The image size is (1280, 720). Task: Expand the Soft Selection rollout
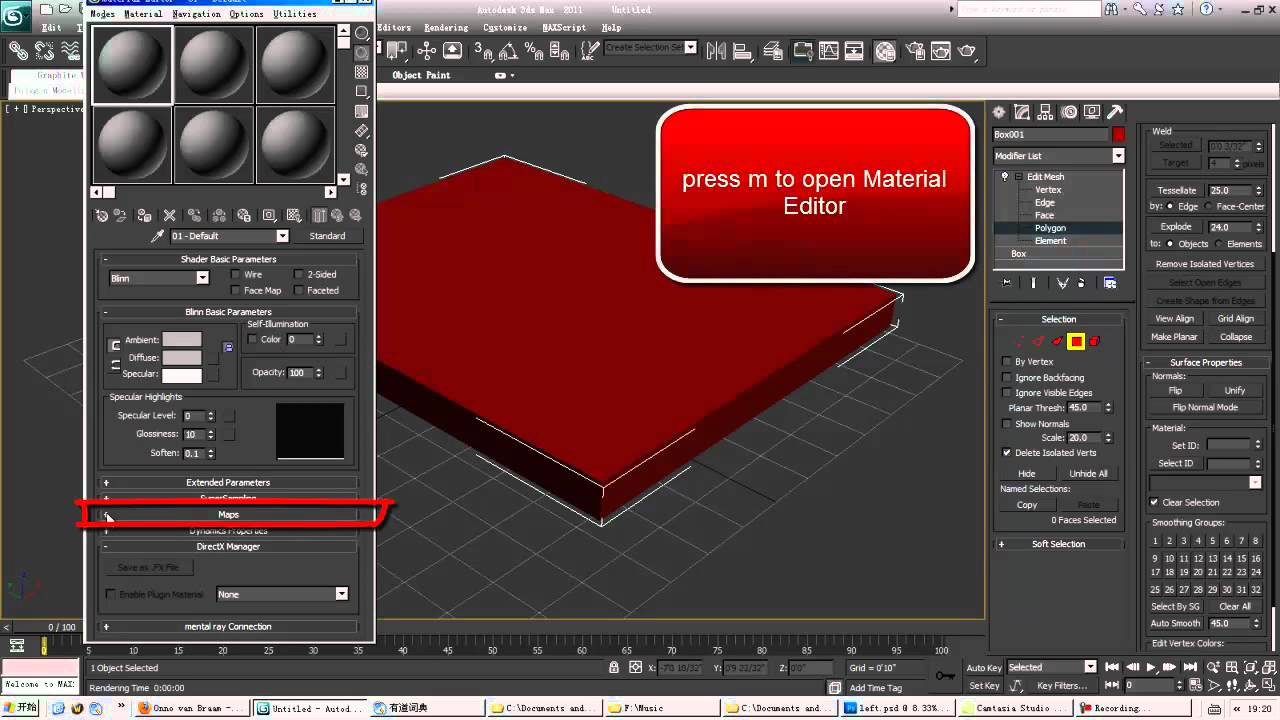pos(1058,544)
